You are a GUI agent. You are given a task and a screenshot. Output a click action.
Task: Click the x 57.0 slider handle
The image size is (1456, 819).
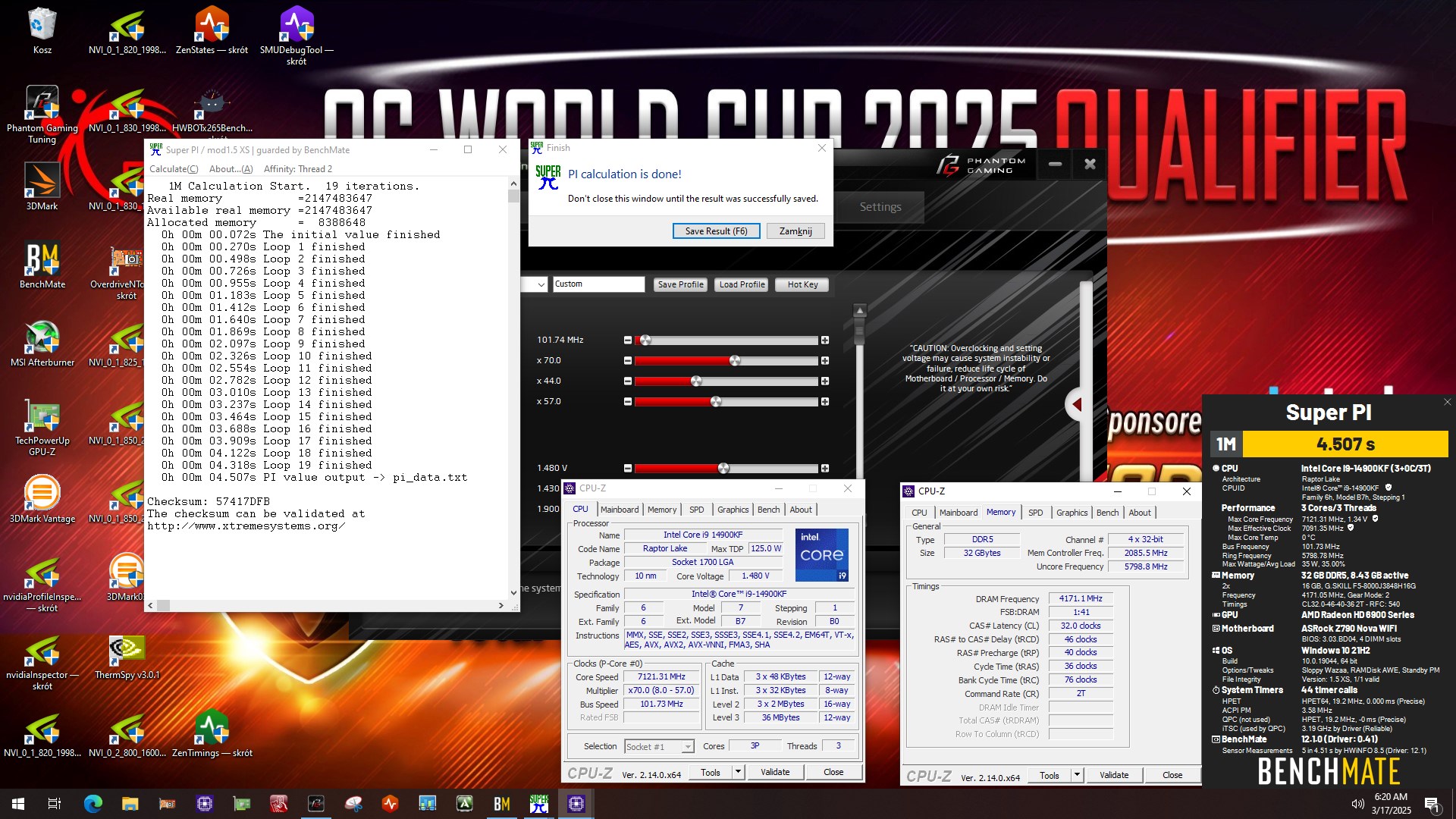716,402
